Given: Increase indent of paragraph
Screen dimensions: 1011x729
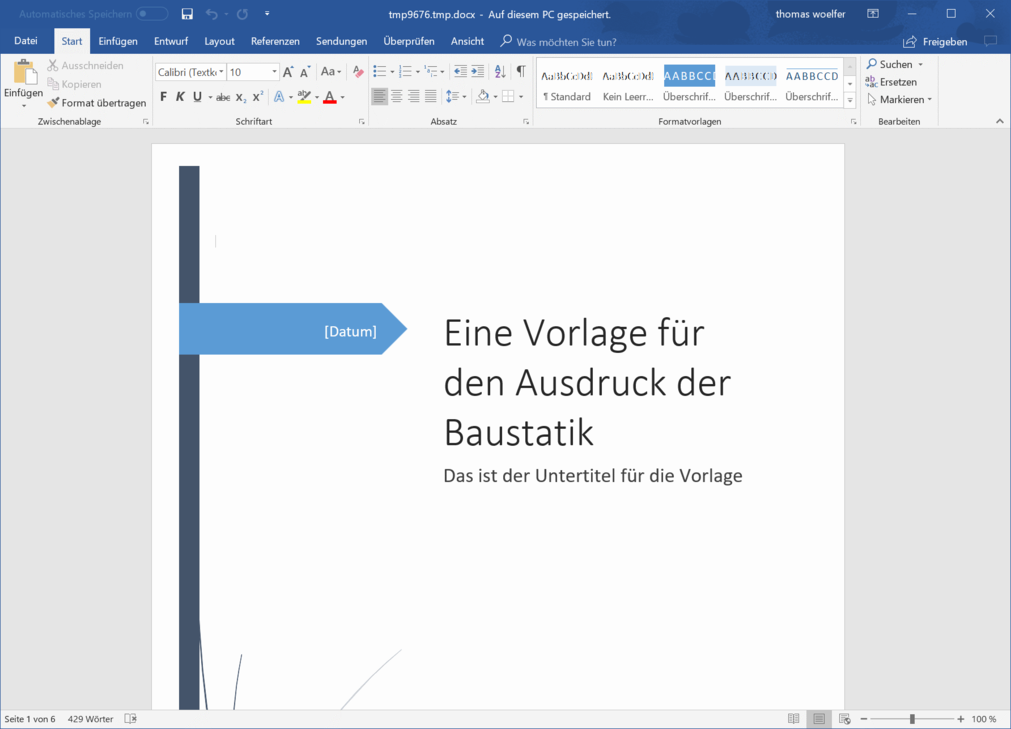Looking at the screenshot, I should pyautogui.click(x=477, y=71).
